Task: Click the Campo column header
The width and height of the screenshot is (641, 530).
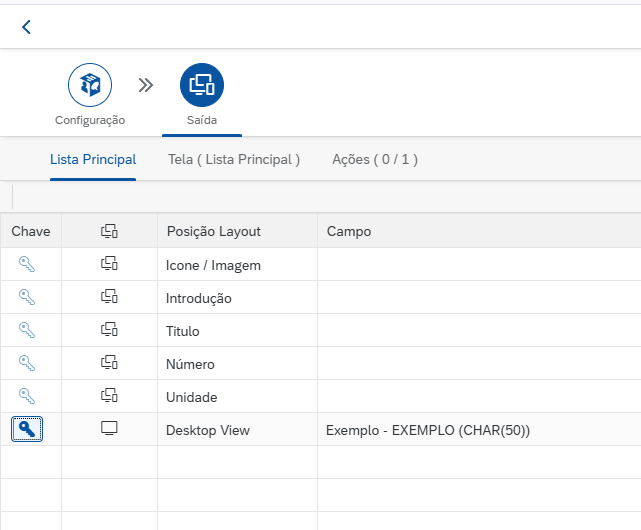Action: [479, 231]
